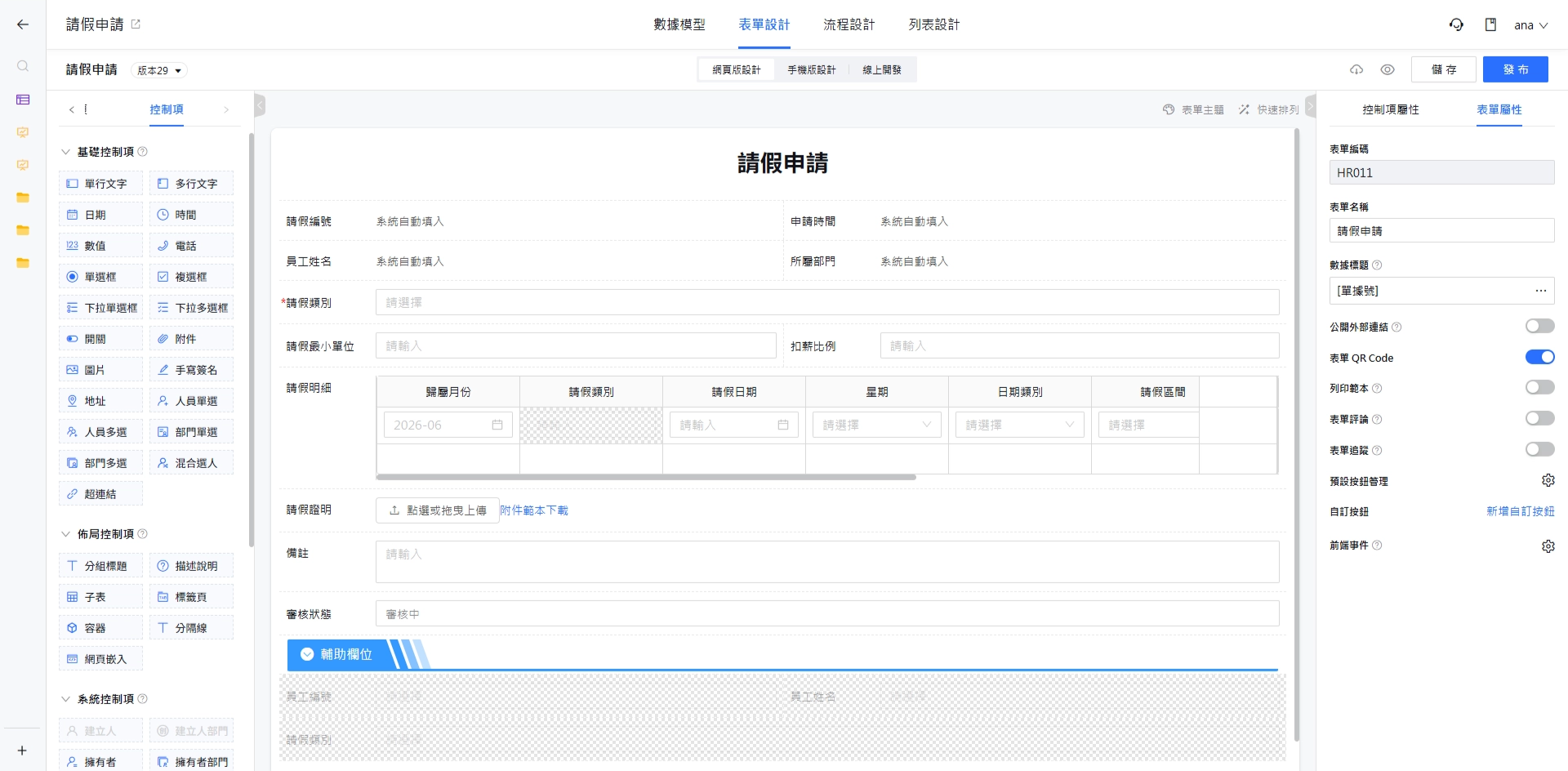Open the support headset icon
The width and height of the screenshot is (1568, 771).
click(1456, 25)
